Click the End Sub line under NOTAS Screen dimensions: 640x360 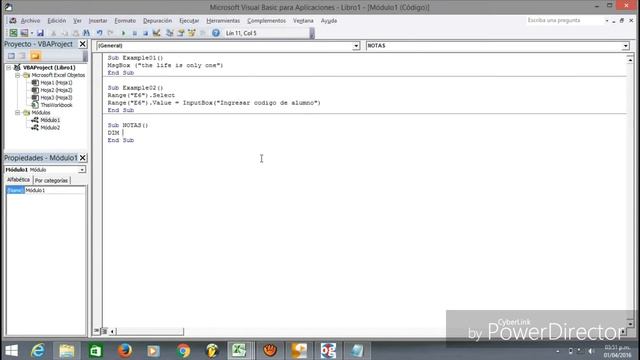[121, 140]
